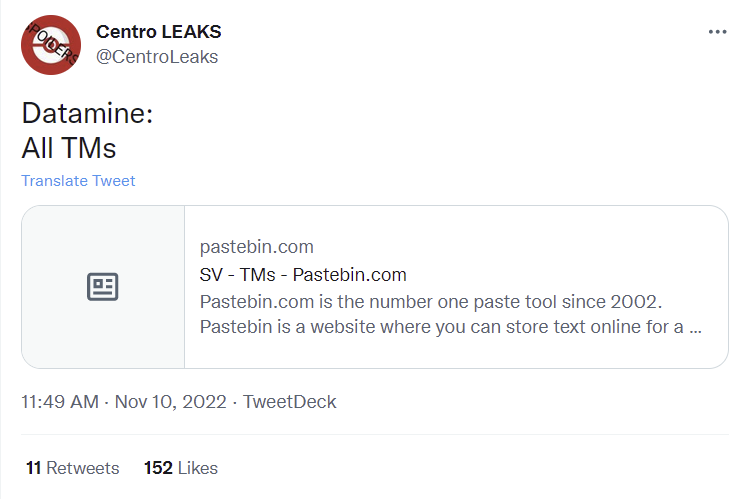Open the @CentroLeaks handle link
Screen dimensions: 740x499
(x=156, y=57)
